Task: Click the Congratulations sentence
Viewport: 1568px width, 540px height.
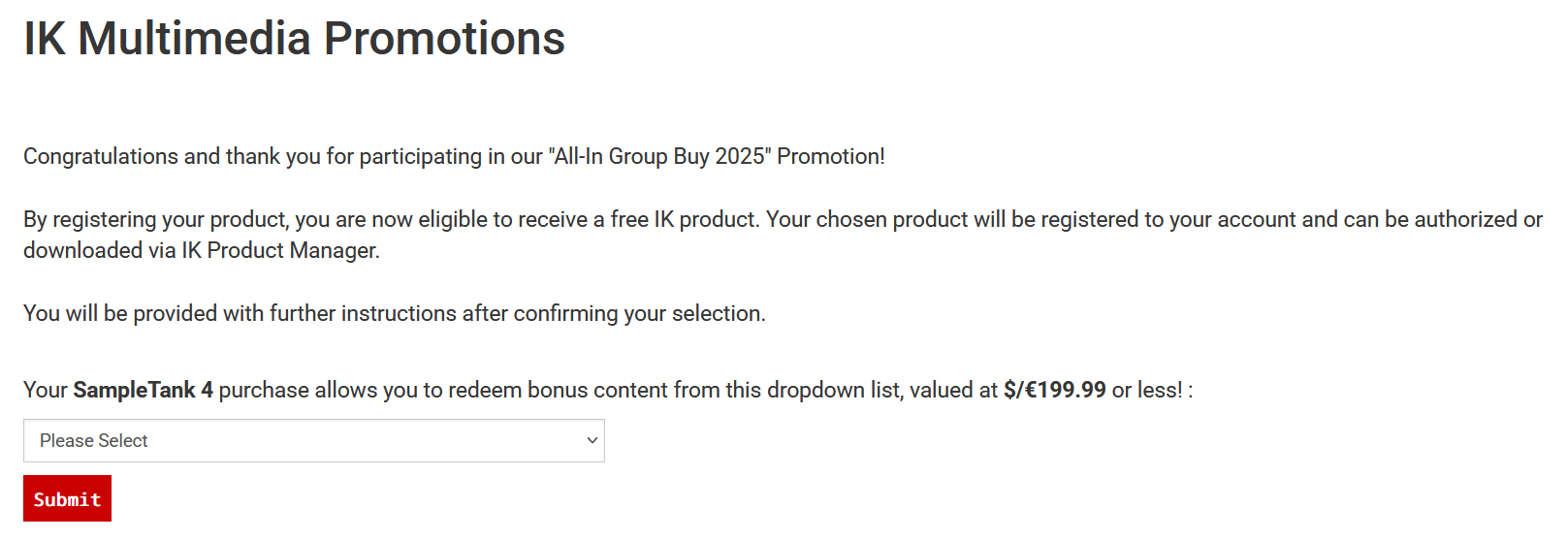Action: tap(454, 157)
